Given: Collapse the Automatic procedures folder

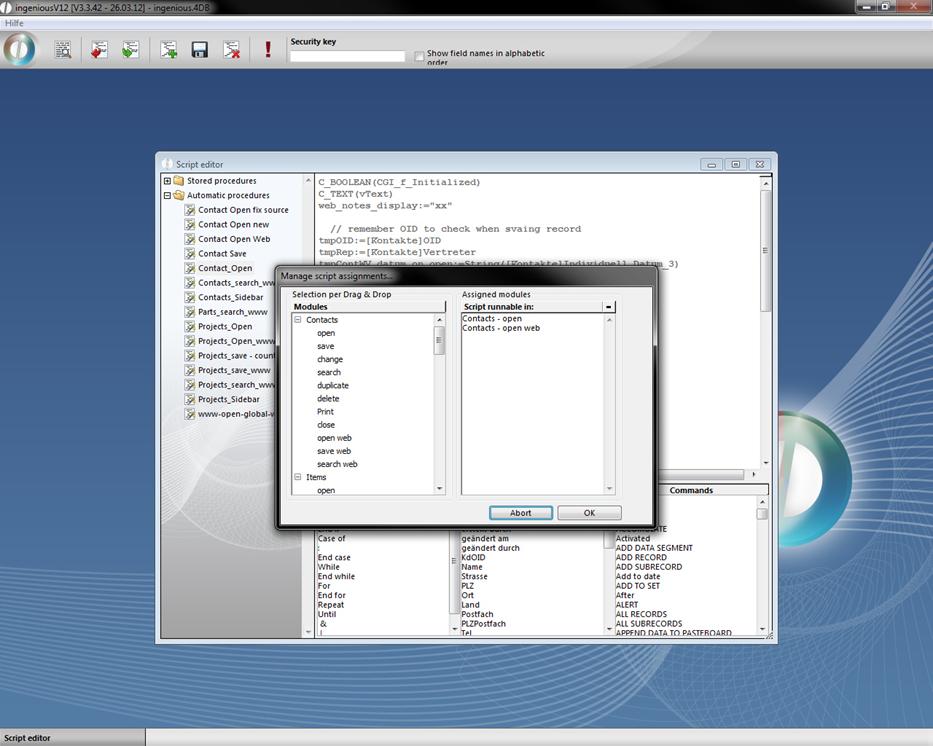Looking at the screenshot, I should (x=167, y=195).
